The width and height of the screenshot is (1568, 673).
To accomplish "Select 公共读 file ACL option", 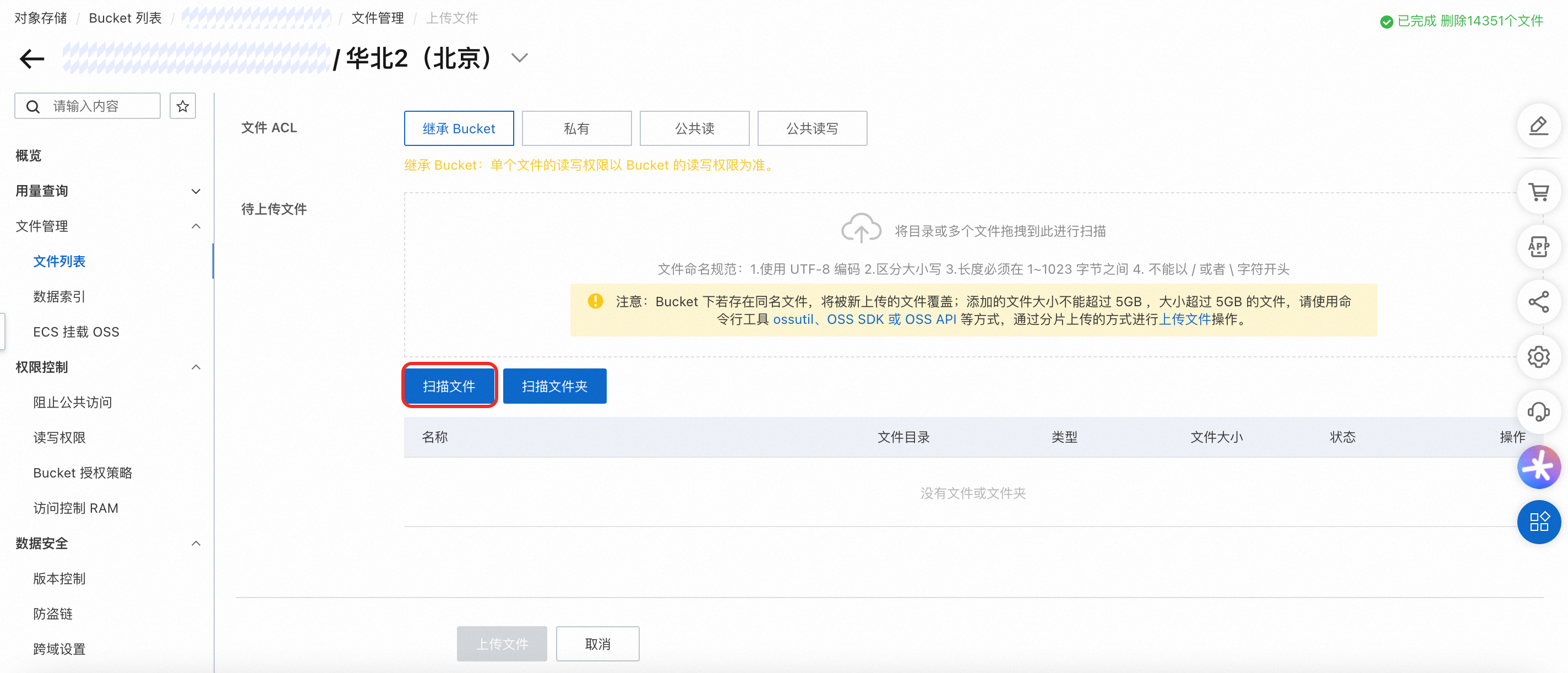I will [x=694, y=128].
